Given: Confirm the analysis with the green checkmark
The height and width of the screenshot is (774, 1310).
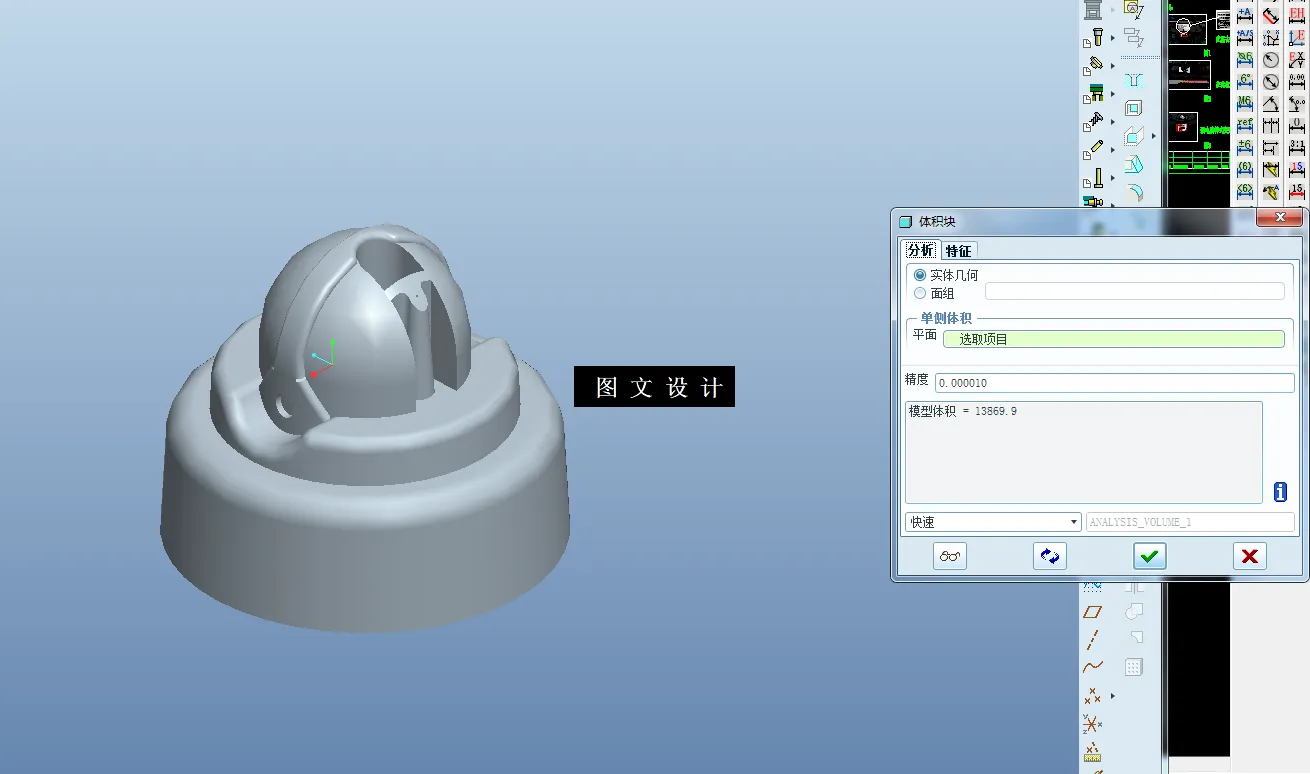Looking at the screenshot, I should [1148, 555].
